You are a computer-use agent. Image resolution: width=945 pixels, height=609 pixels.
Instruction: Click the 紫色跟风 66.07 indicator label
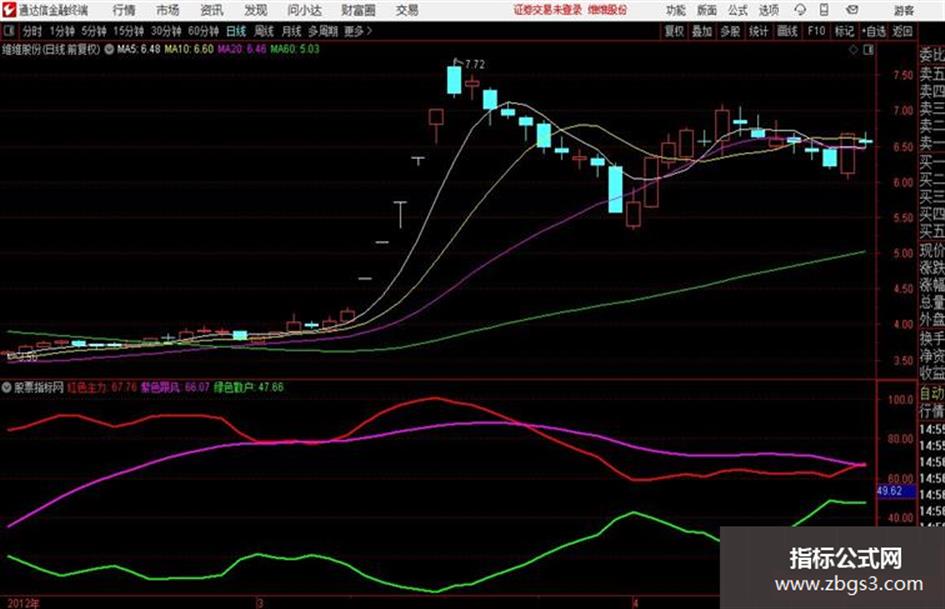tap(175, 387)
